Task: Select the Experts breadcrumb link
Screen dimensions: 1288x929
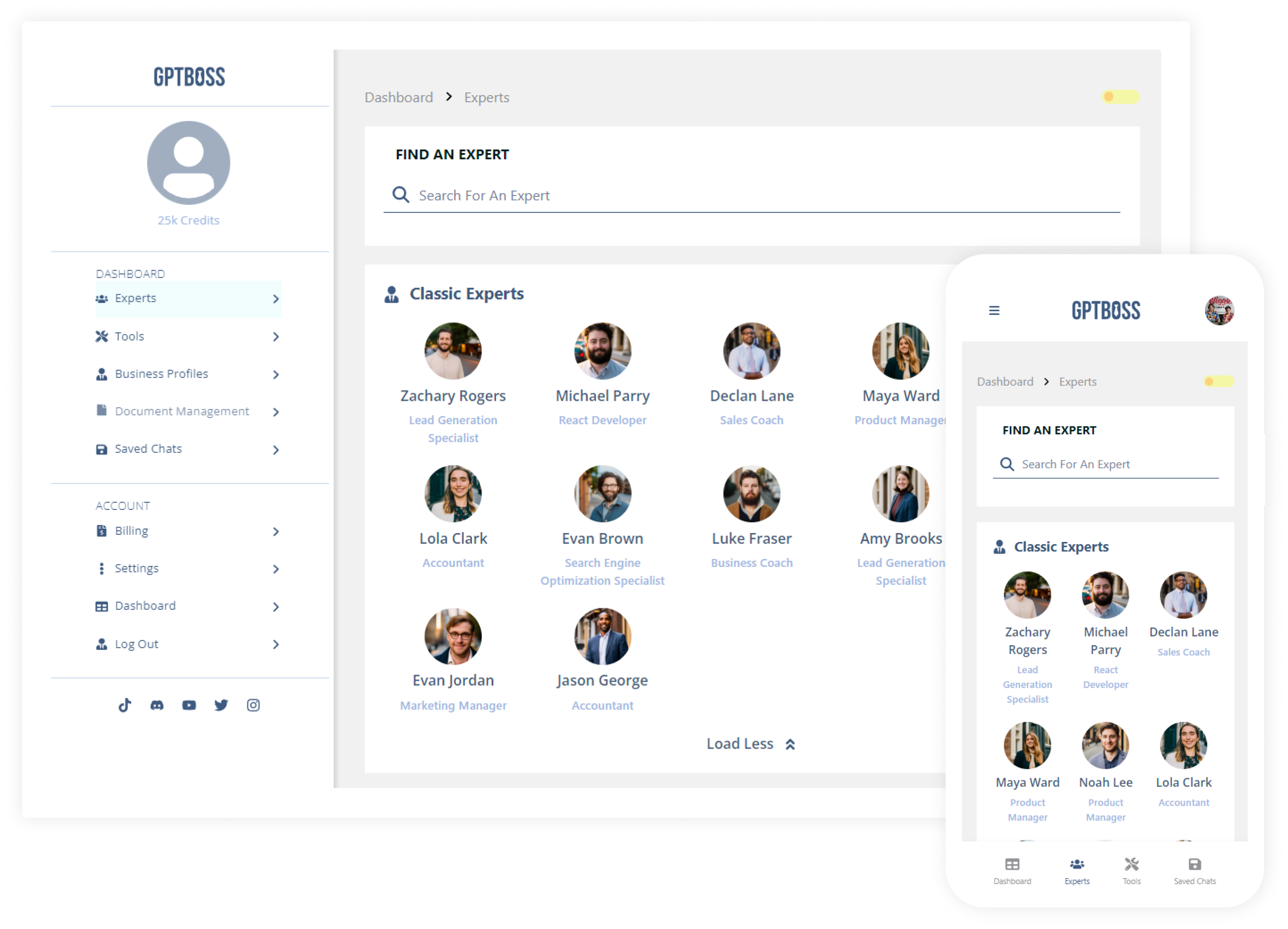Action: coord(487,96)
